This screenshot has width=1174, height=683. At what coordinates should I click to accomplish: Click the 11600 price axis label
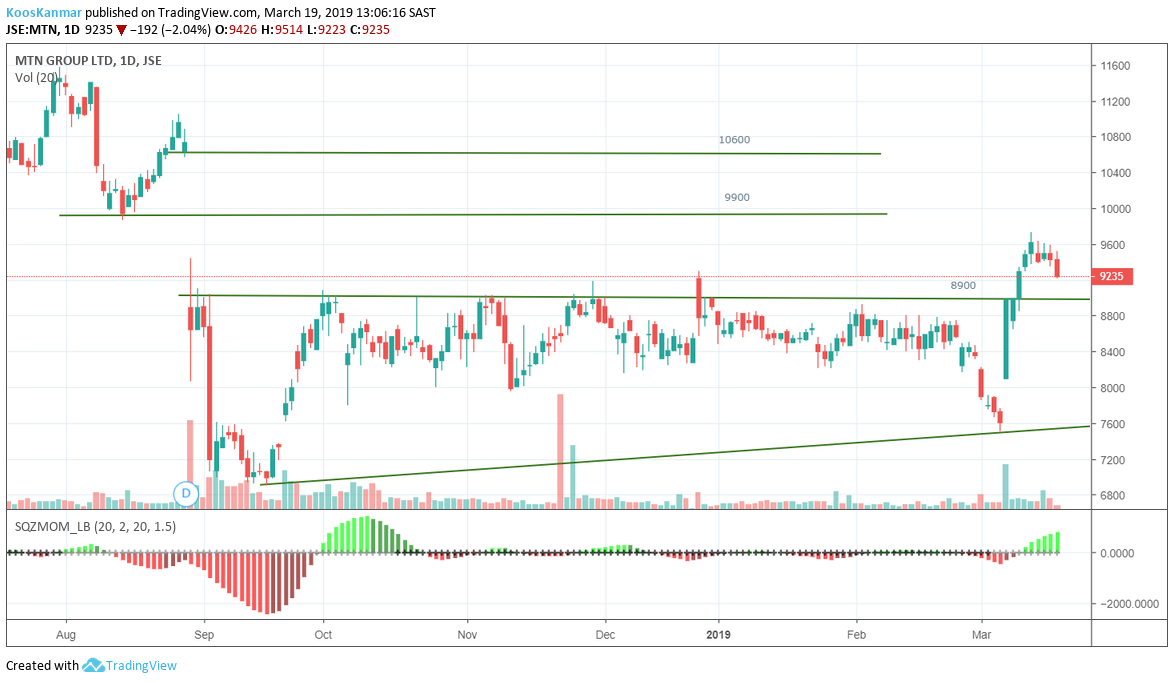click(x=1115, y=66)
